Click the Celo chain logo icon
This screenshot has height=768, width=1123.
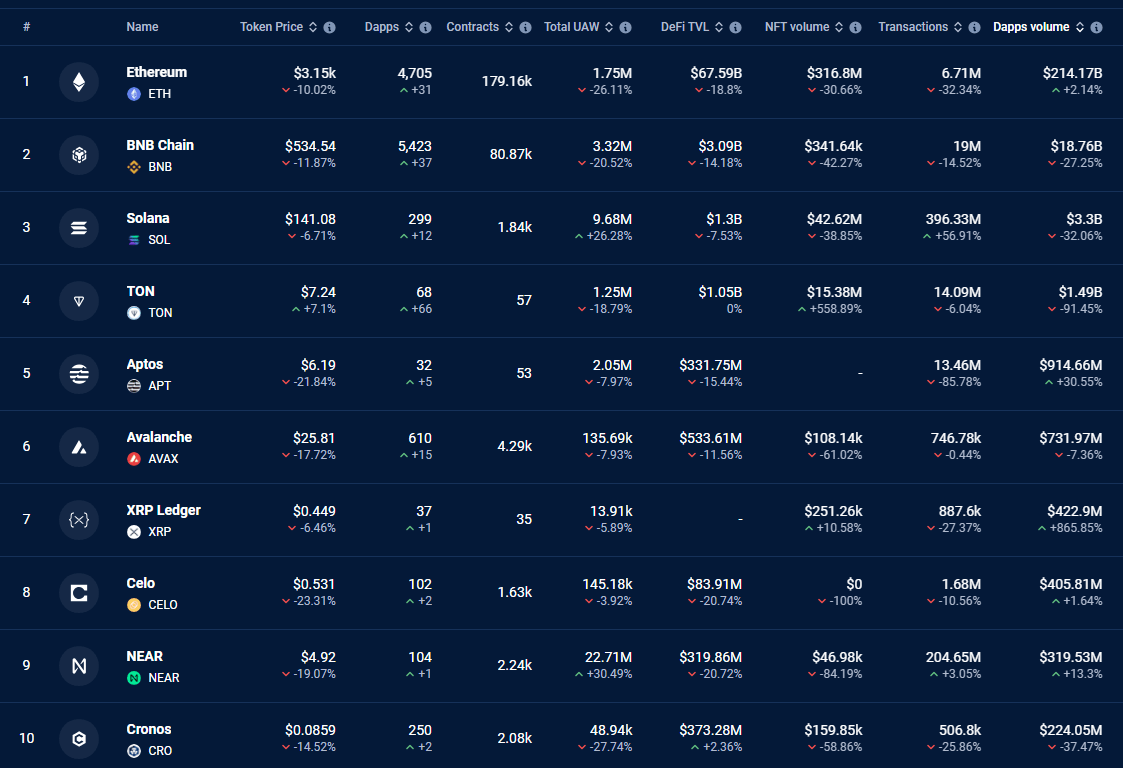pyautogui.click(x=79, y=593)
